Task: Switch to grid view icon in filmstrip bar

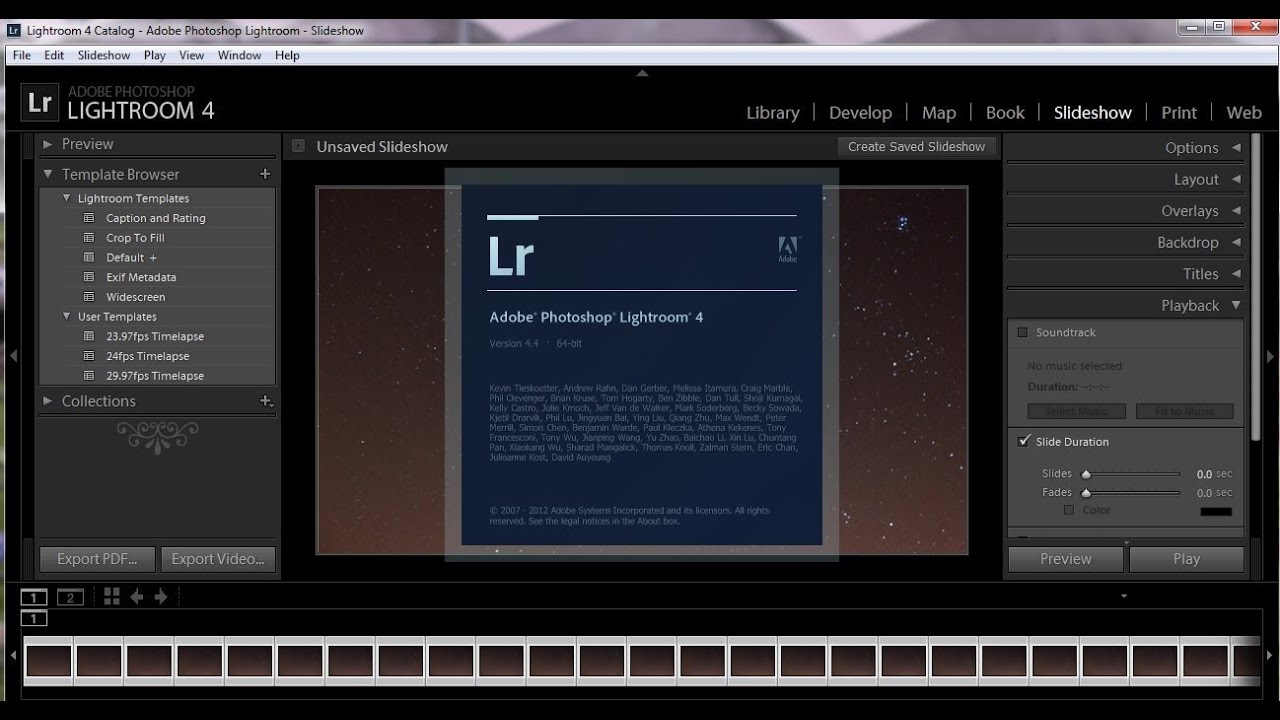Action: point(112,597)
